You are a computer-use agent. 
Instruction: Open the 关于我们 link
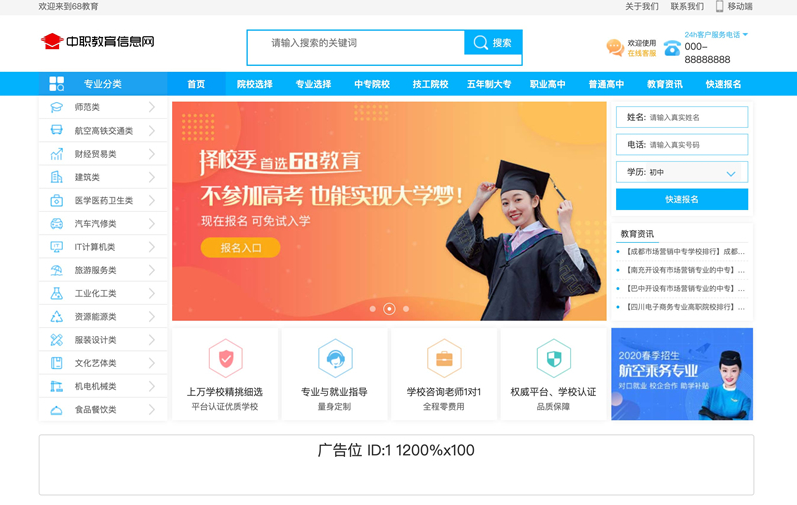(642, 6)
